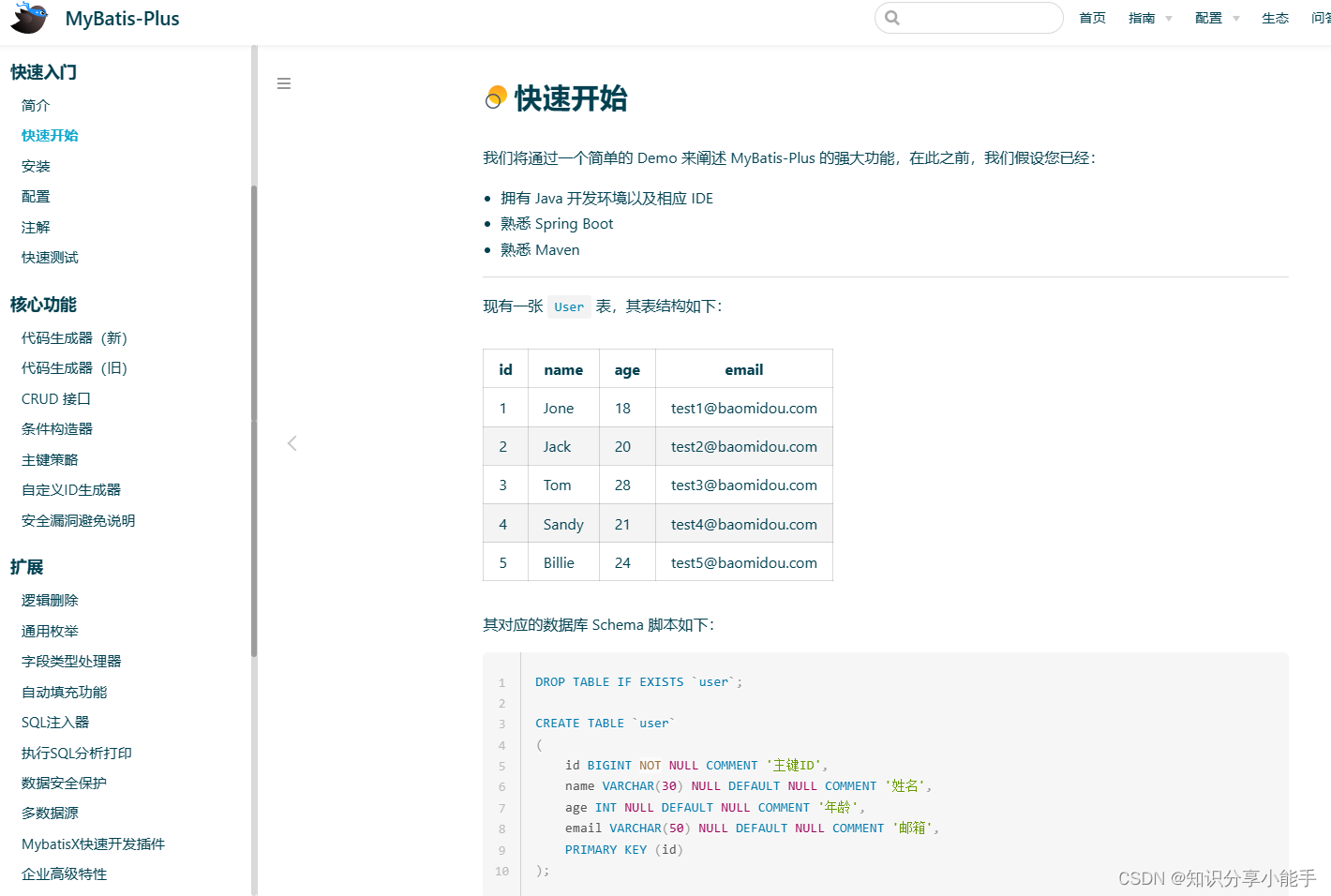Click the name cell Jack
The image size is (1331, 896).
coord(563,446)
